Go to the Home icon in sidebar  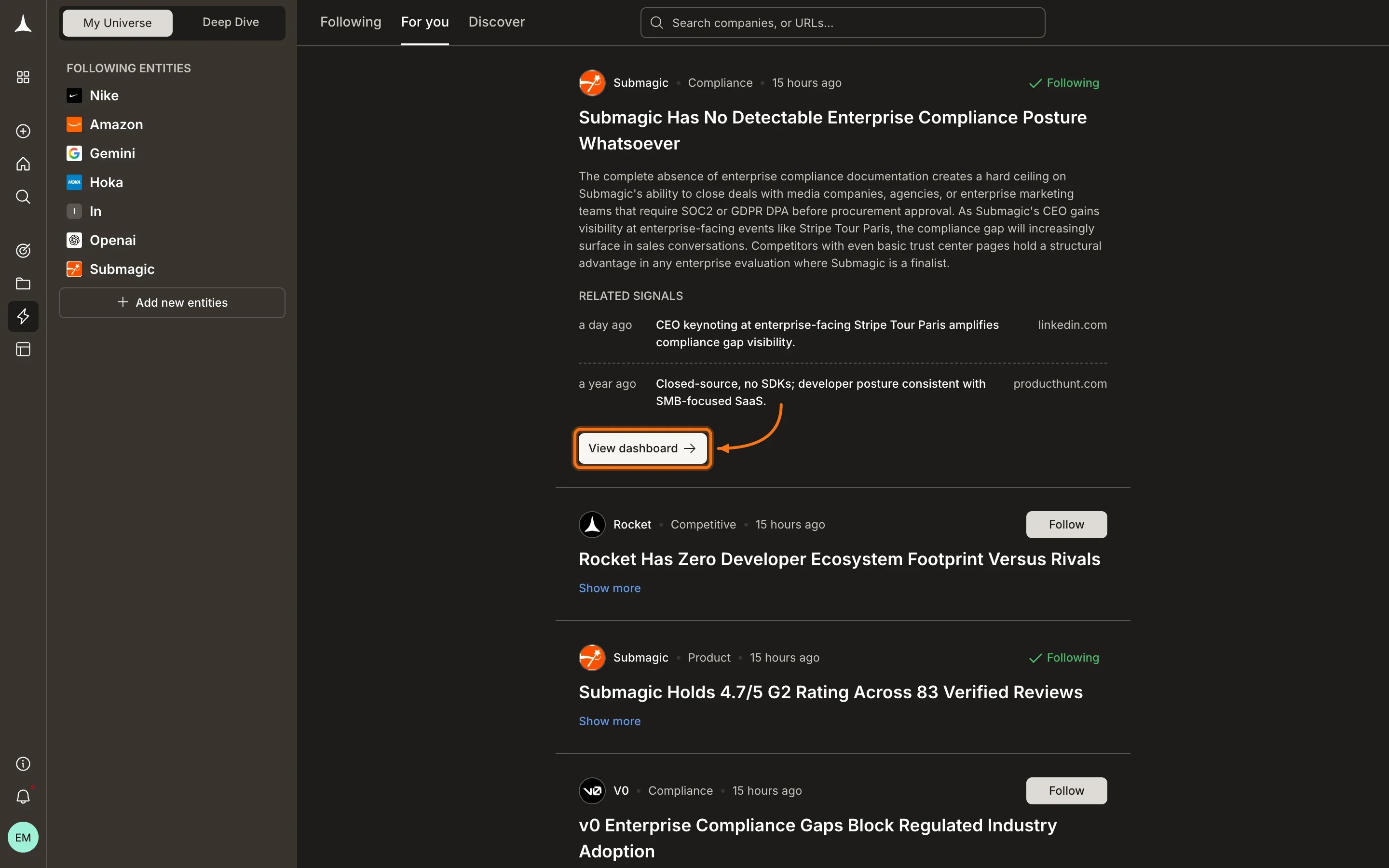click(23, 163)
